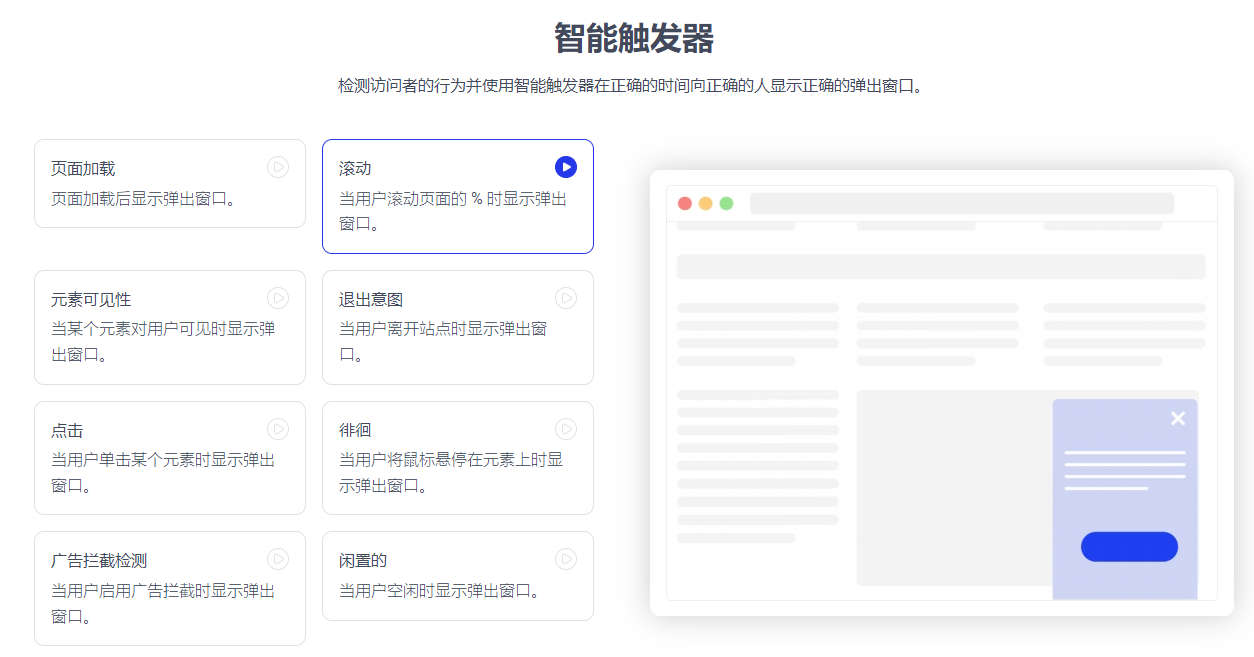Image resolution: width=1254 pixels, height=657 pixels.
Task: Click the blue play icon on the 滚动 card
Action: (x=566, y=167)
